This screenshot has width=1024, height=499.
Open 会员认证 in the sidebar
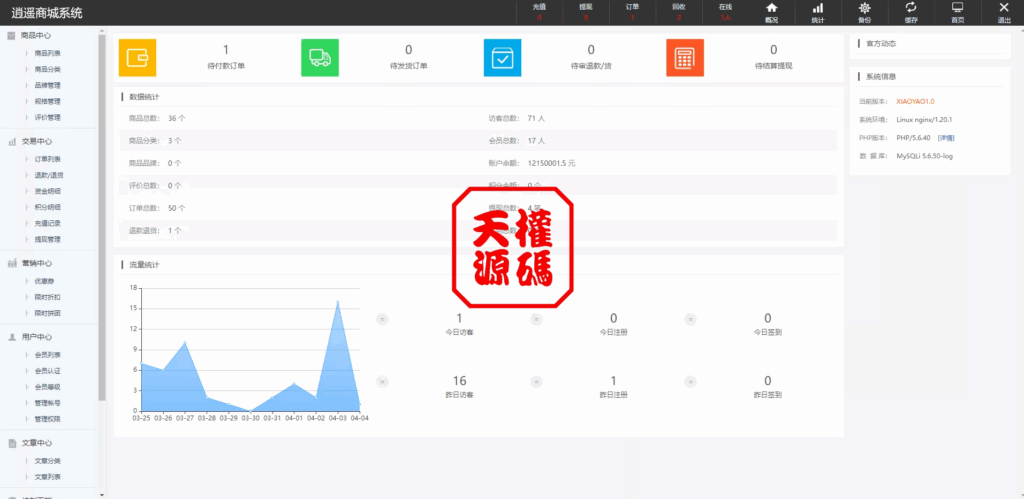click(48, 371)
